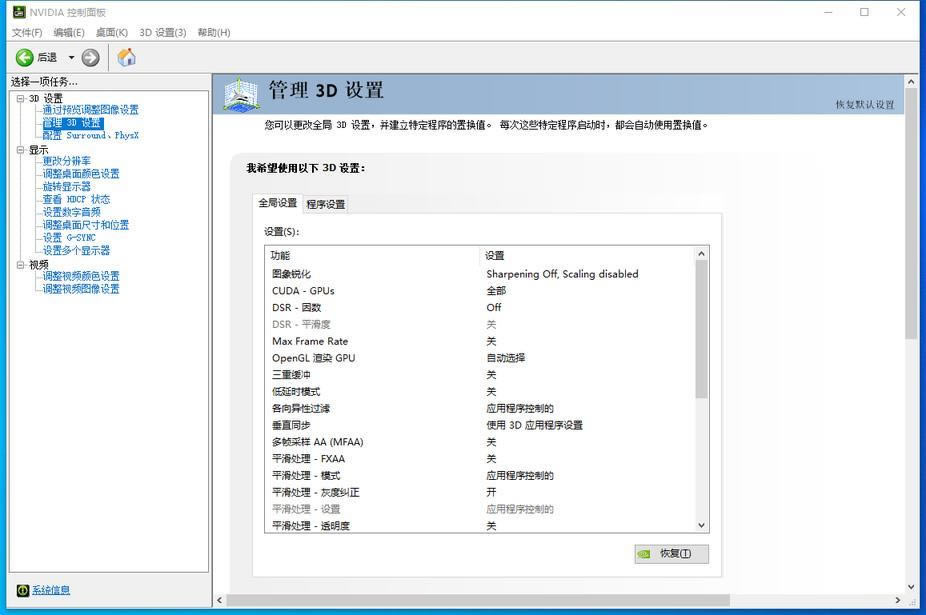
Task: Open 调整视频图像设置 in the task tree
Action: (x=81, y=289)
